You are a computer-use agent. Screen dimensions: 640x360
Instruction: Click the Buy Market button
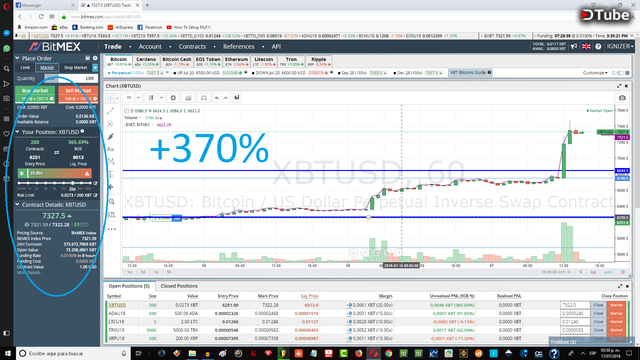(x=35, y=94)
